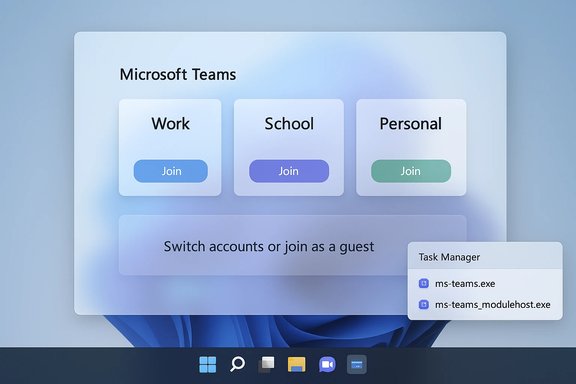This screenshot has height=384, width=576.
Task: Click the Personal card title
Action: pos(411,123)
